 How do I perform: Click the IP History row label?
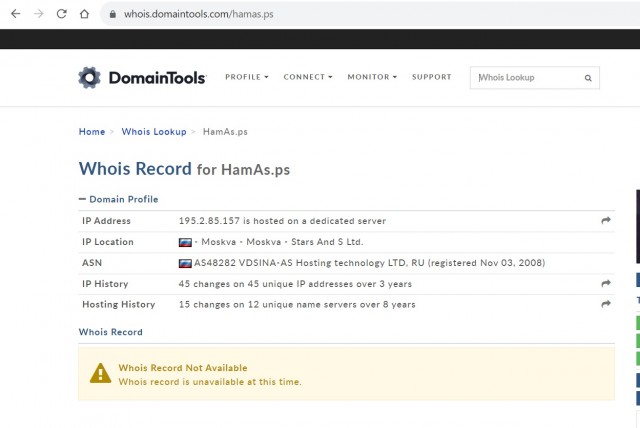[105, 284]
